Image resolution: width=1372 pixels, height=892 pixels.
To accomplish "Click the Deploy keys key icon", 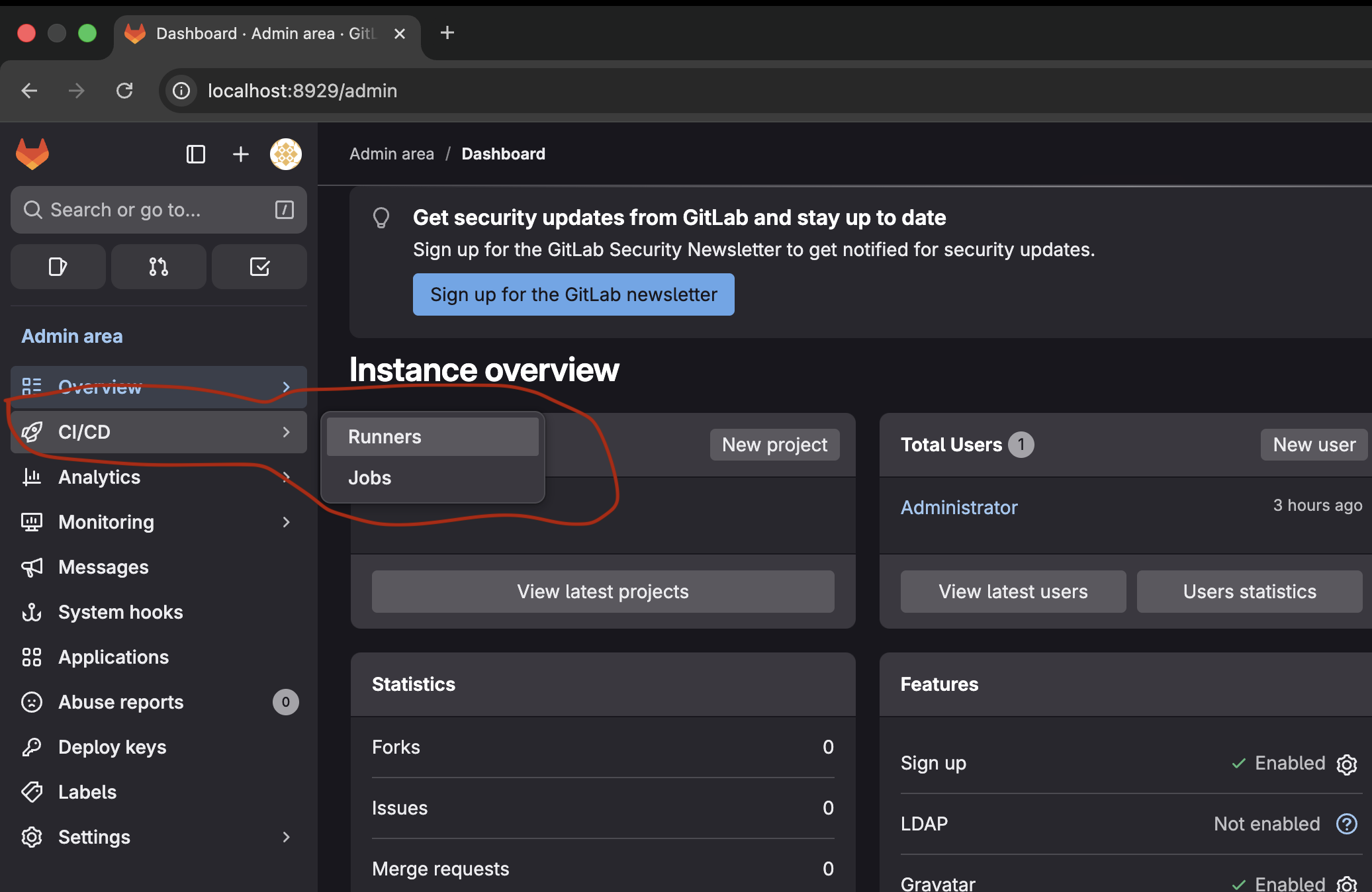I will coord(32,746).
